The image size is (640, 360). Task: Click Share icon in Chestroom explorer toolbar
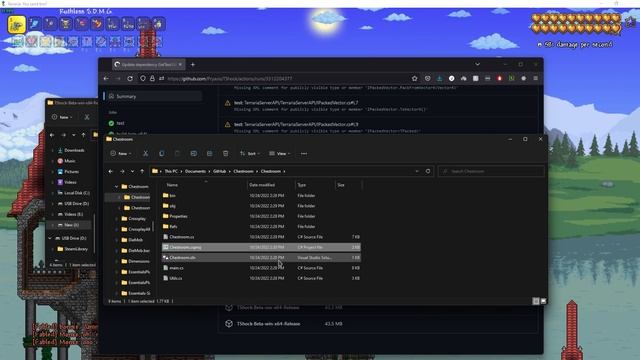pyautogui.click(x=209, y=153)
